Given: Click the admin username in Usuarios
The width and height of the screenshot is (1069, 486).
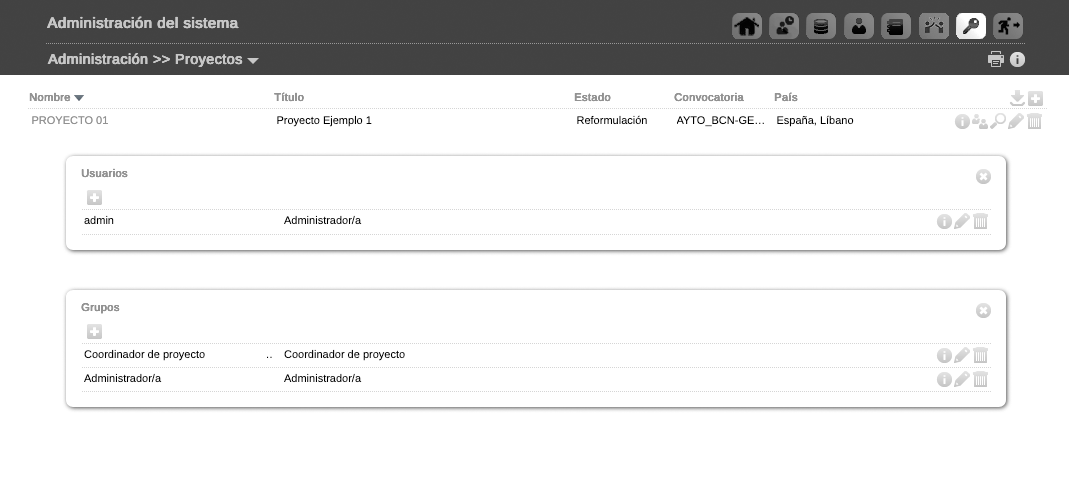Looking at the screenshot, I should [x=99, y=221].
